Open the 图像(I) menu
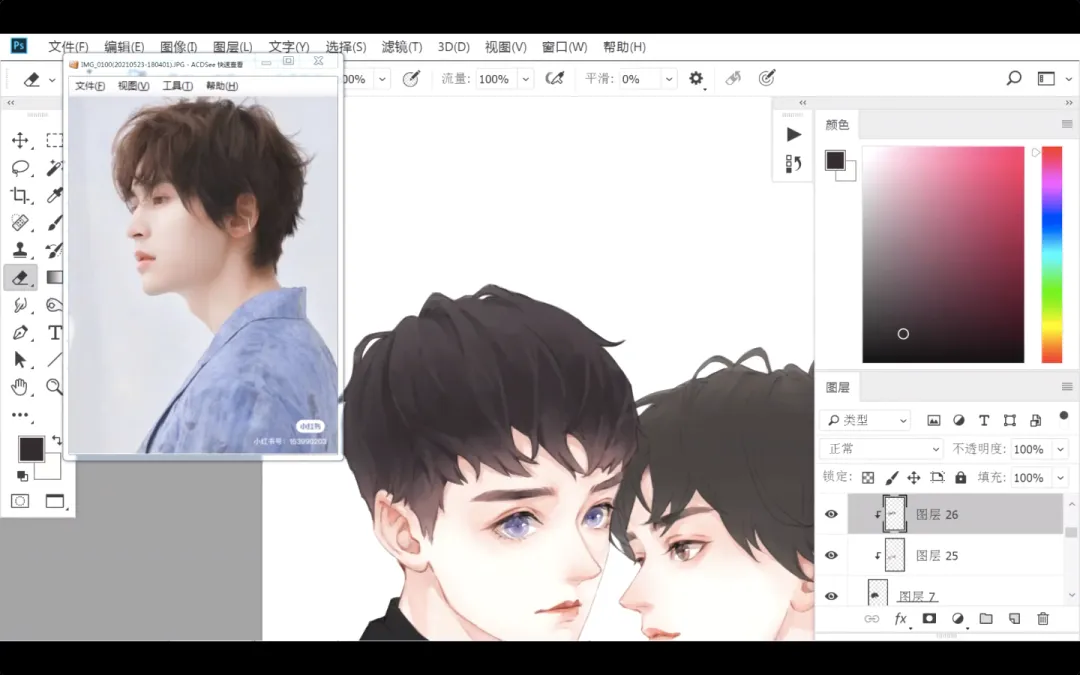 178,47
